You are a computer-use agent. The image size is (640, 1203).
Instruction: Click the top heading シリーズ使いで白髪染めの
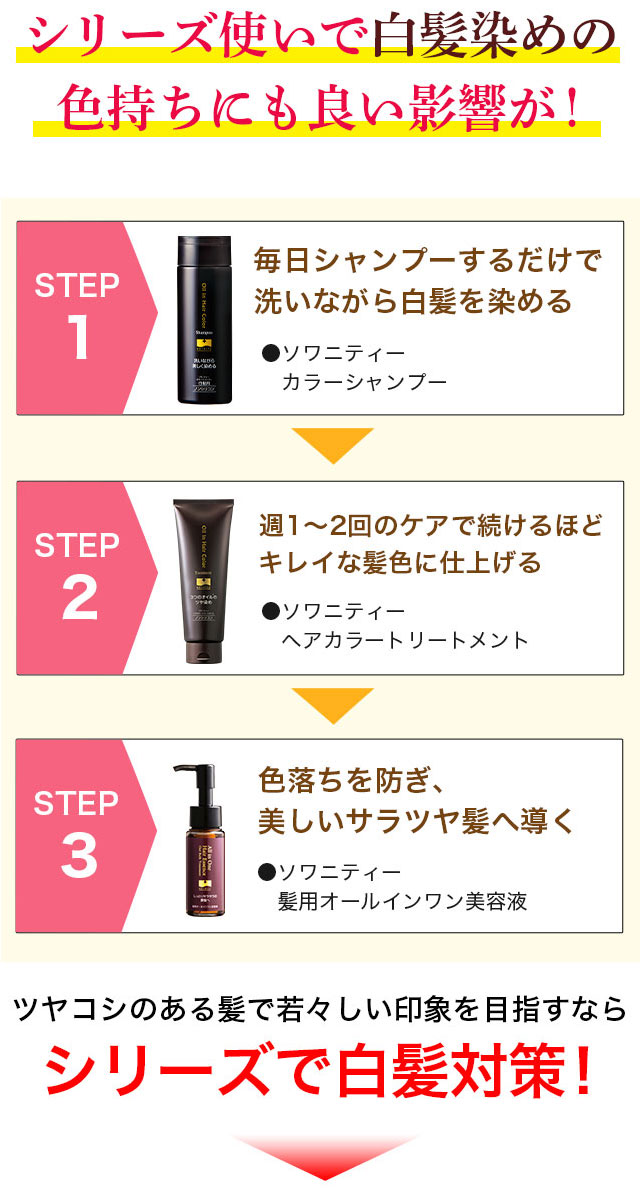(320, 38)
